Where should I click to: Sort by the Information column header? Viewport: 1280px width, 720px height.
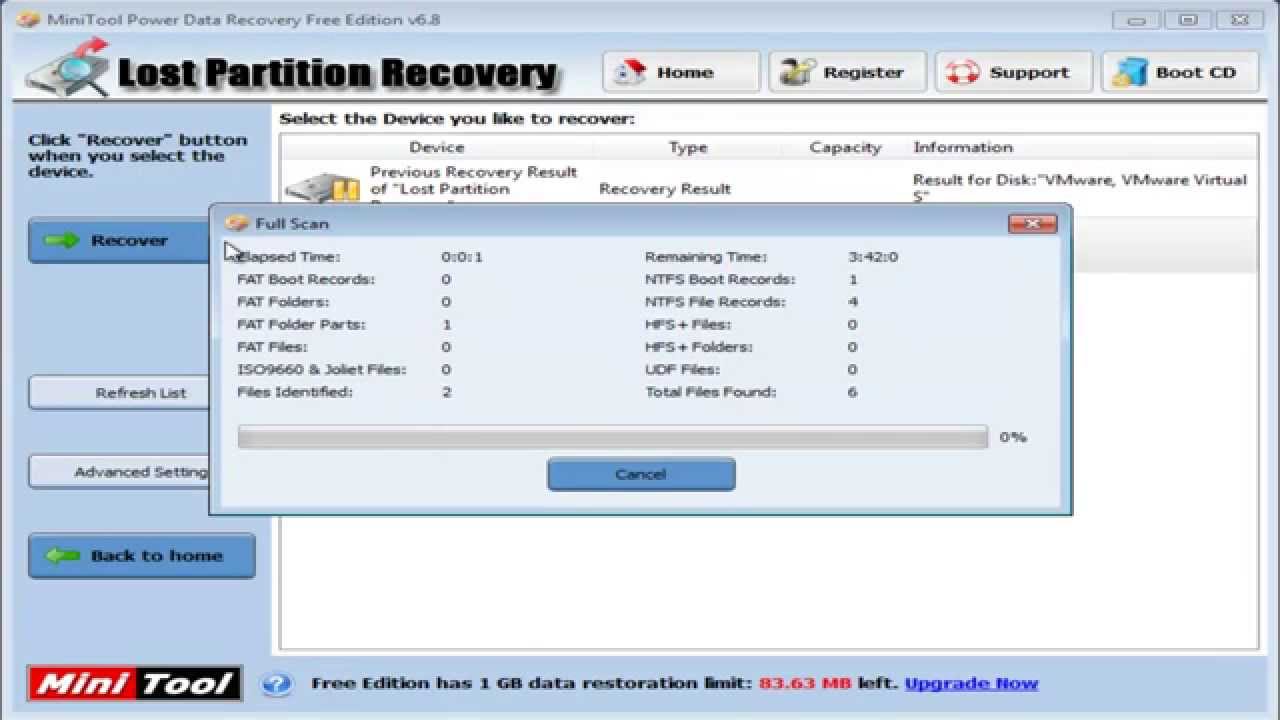[x=963, y=147]
